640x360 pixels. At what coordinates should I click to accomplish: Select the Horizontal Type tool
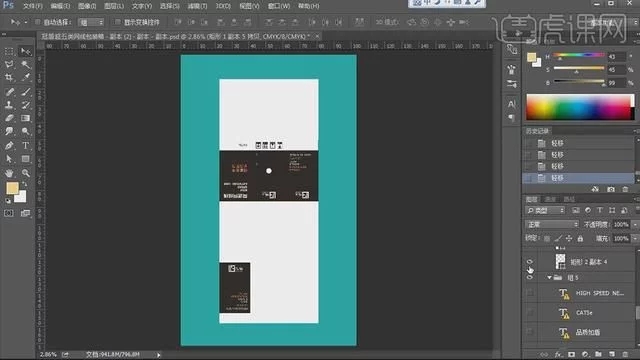[x=25, y=145]
